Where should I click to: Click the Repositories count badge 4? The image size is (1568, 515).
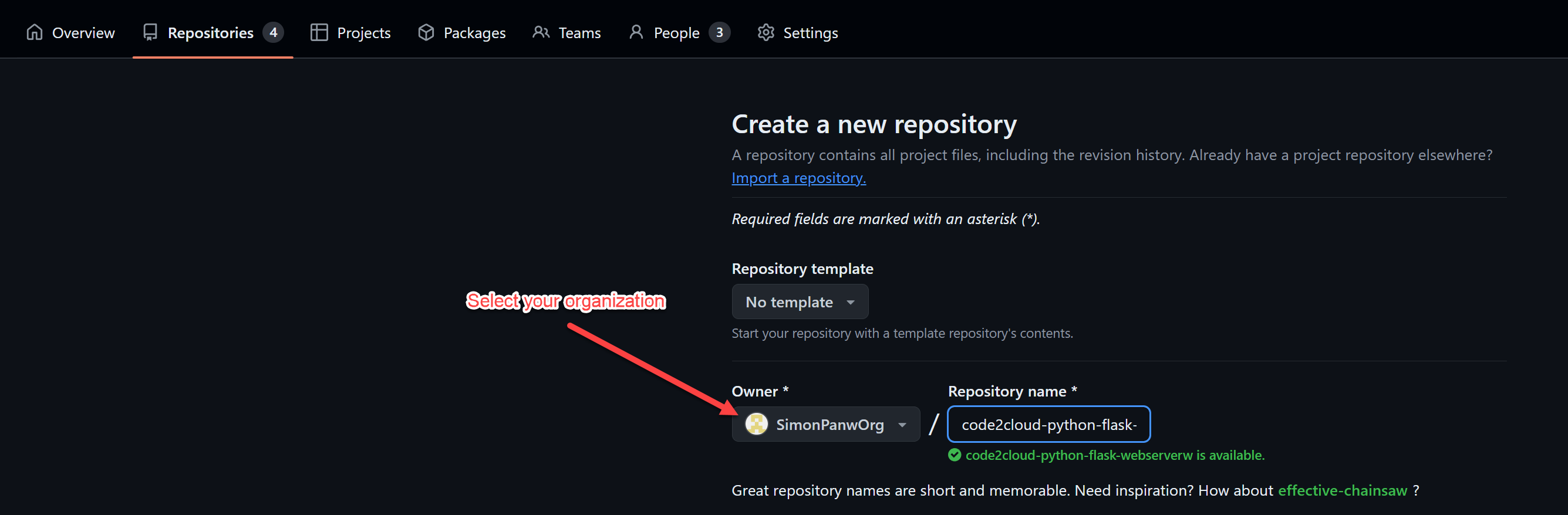(274, 32)
